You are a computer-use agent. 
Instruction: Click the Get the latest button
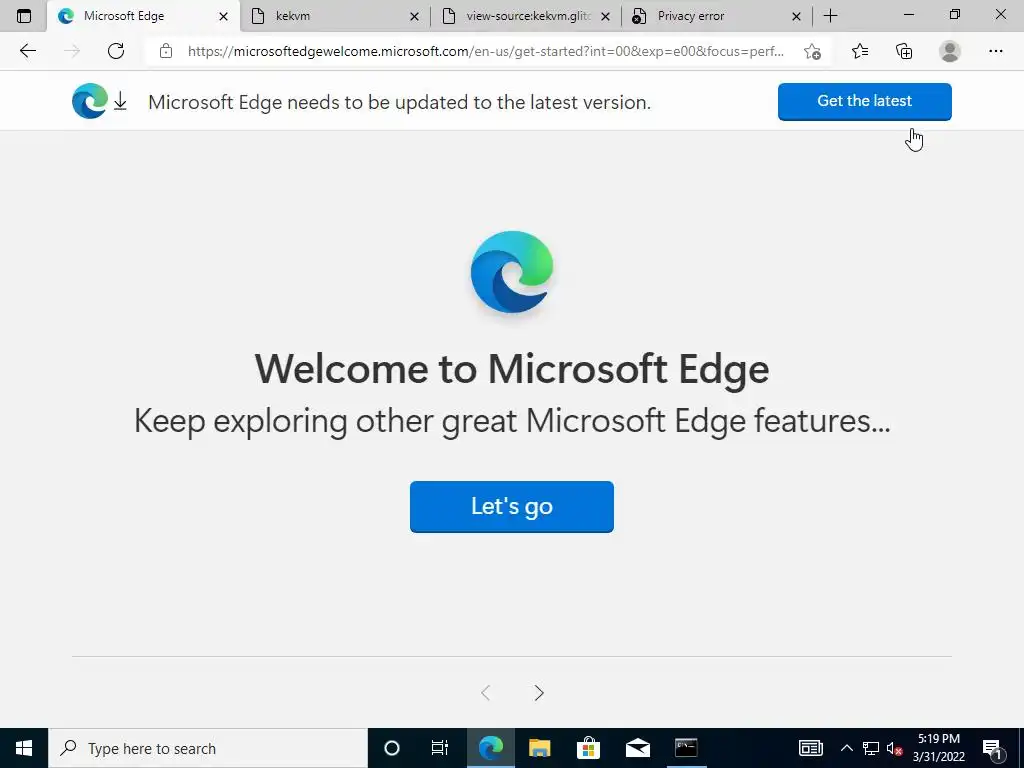[x=865, y=101]
